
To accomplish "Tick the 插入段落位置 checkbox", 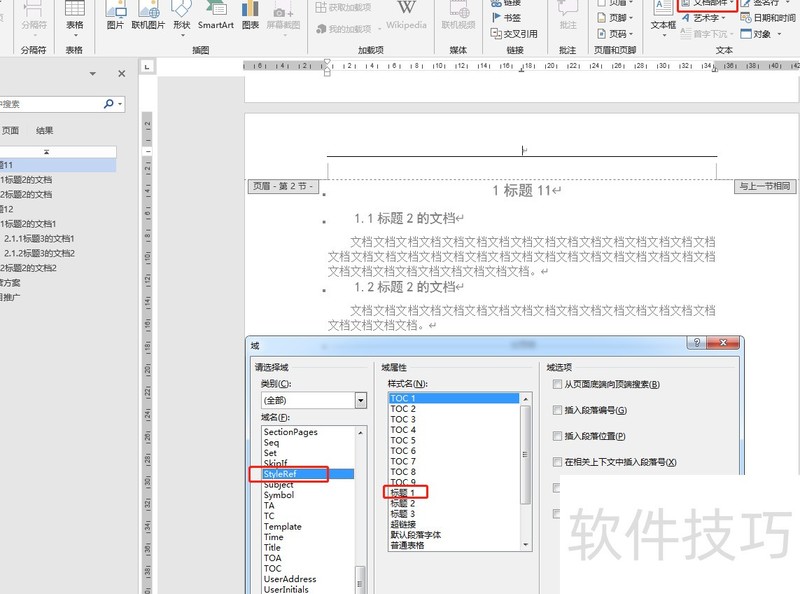I will [557, 436].
